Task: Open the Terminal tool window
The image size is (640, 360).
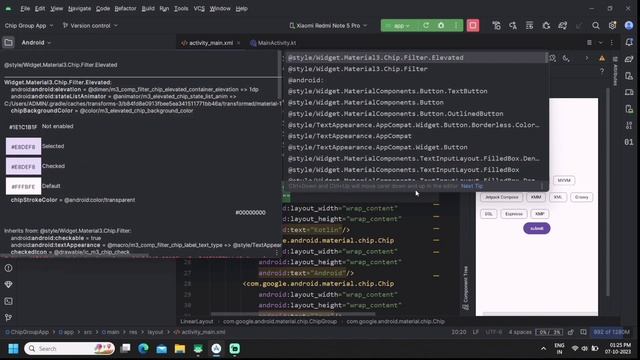Action: coord(8,301)
